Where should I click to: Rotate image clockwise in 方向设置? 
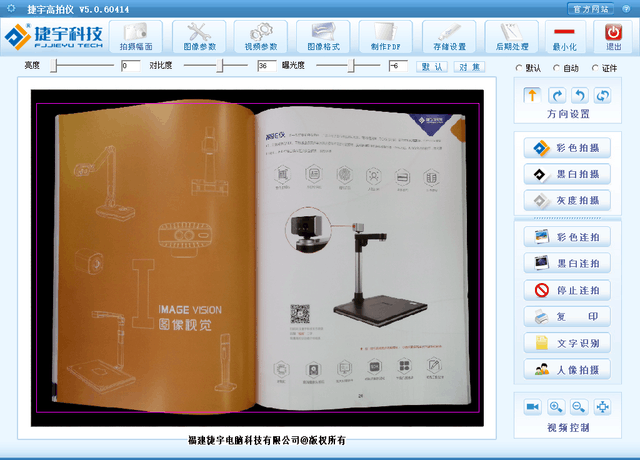(x=556, y=95)
